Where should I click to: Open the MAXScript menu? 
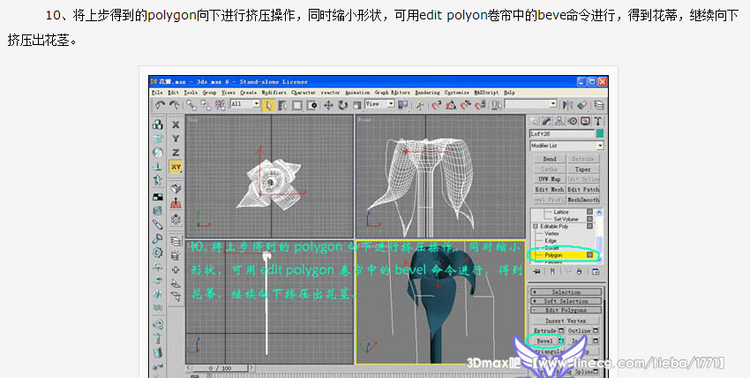(486, 93)
